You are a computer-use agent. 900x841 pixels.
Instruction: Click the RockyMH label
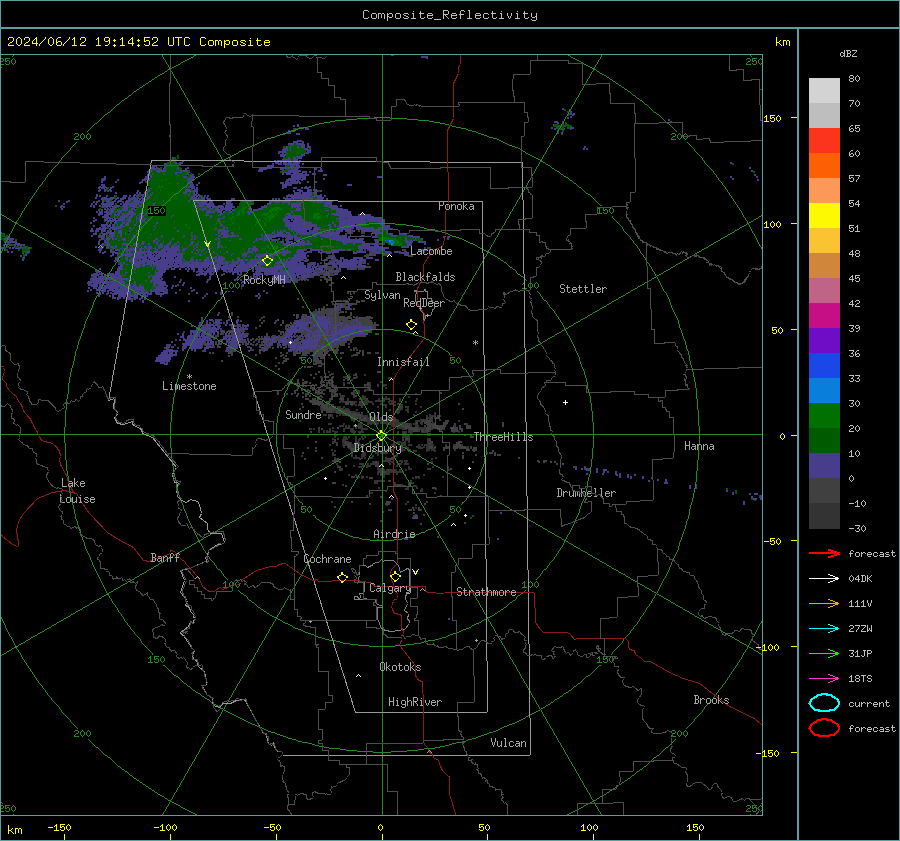pos(264,280)
